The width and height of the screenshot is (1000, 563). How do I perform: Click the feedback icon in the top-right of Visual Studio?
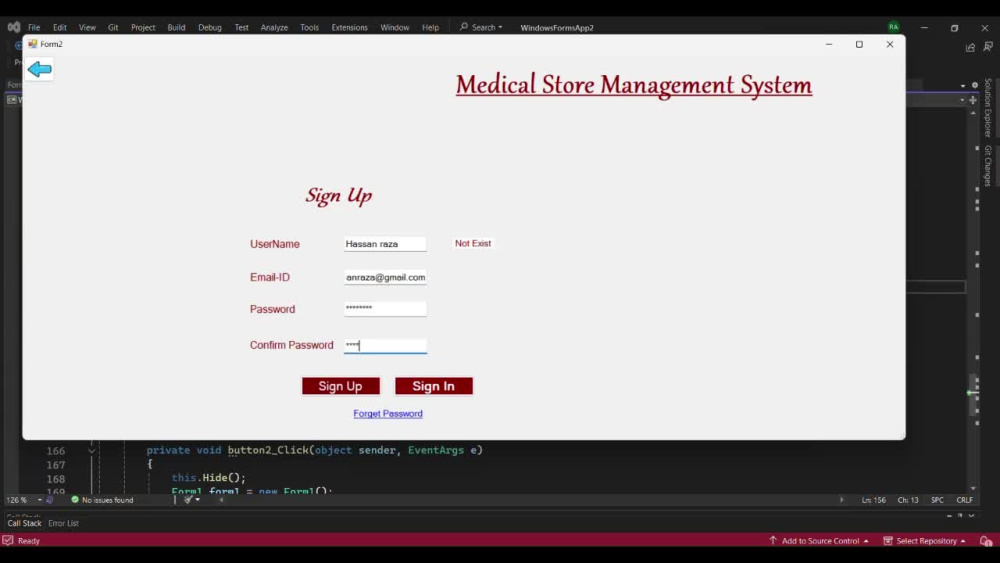coord(988,47)
